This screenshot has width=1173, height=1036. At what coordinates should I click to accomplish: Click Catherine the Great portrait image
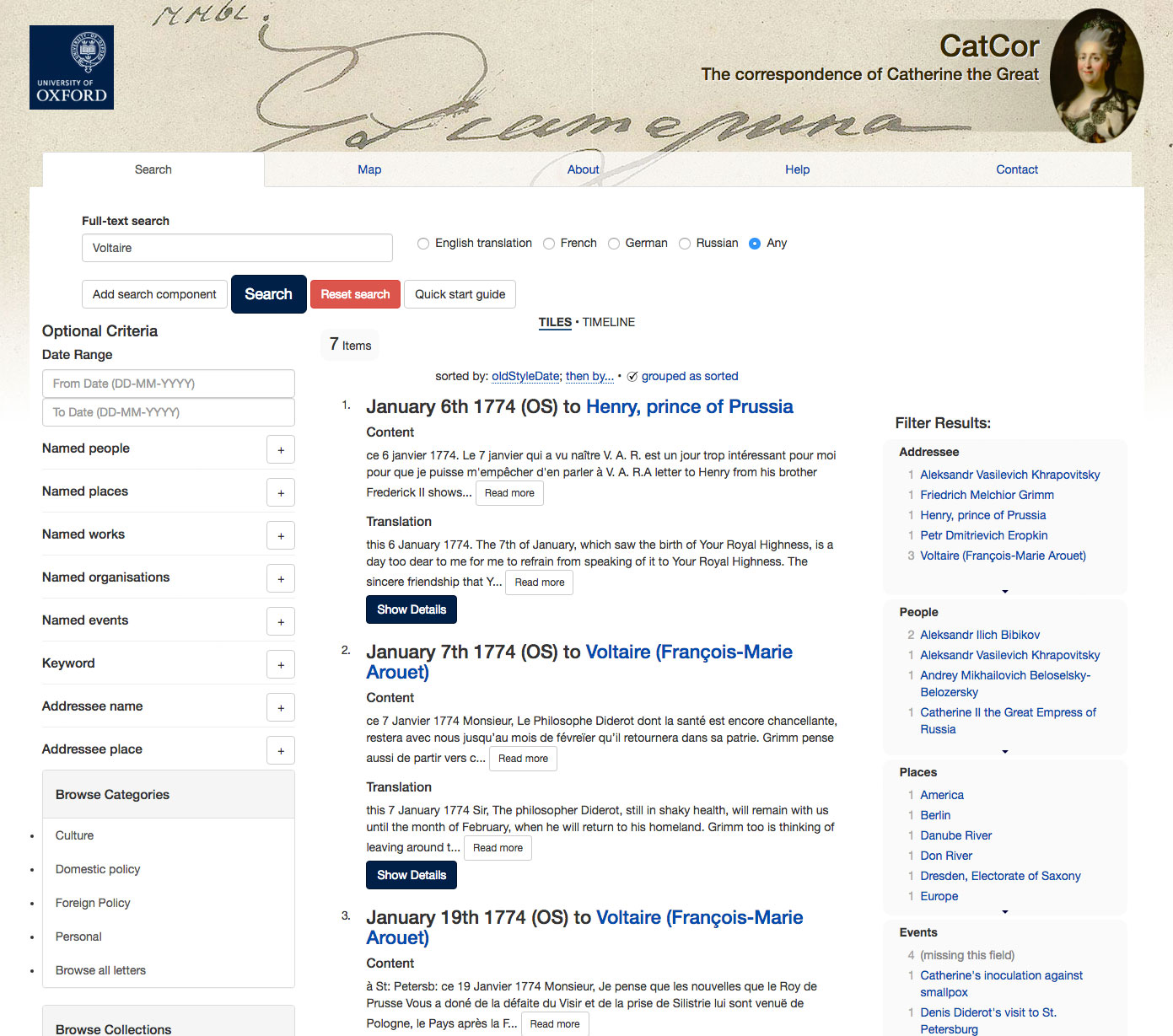click(x=1096, y=76)
